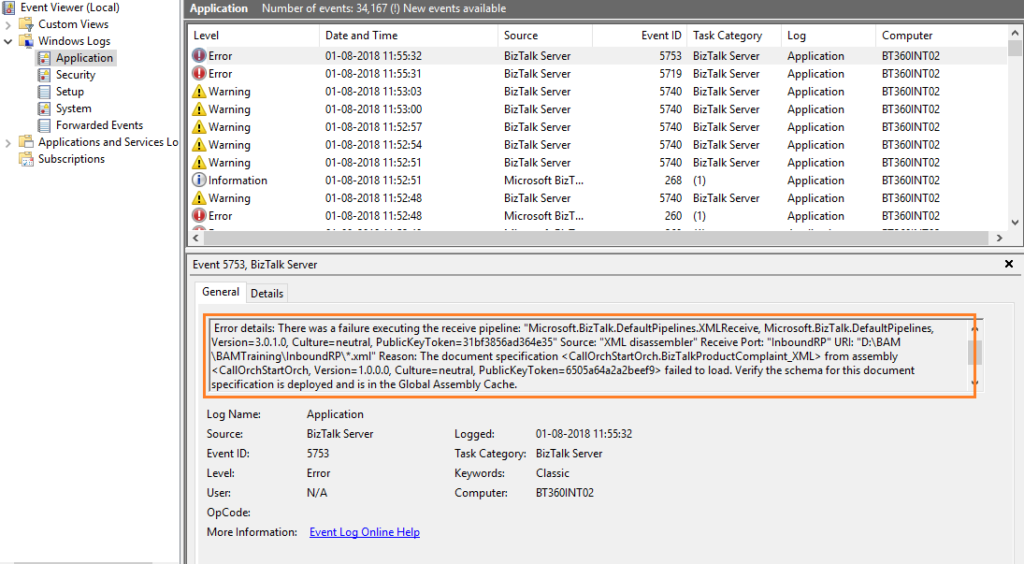This screenshot has width=1024, height=564.
Task: Click the Warning icon of the 11:53:03 event
Action: [x=199, y=91]
